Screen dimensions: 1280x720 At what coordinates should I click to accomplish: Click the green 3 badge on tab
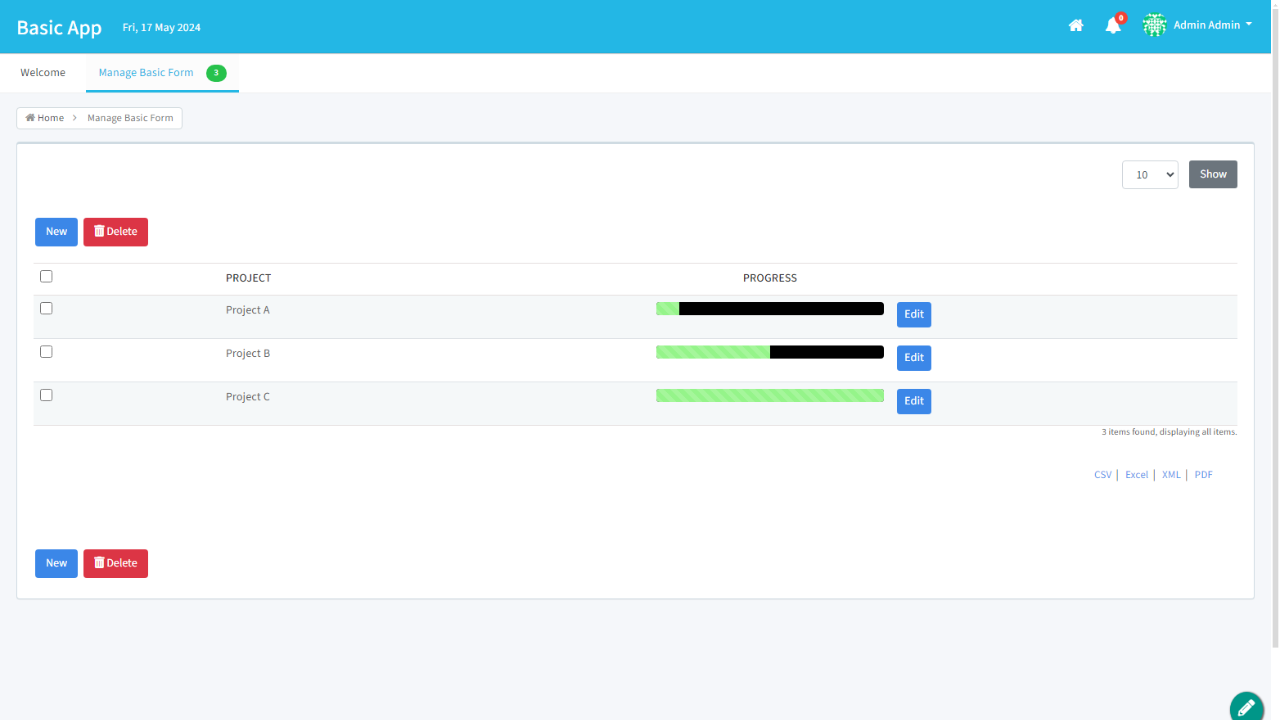click(x=216, y=73)
